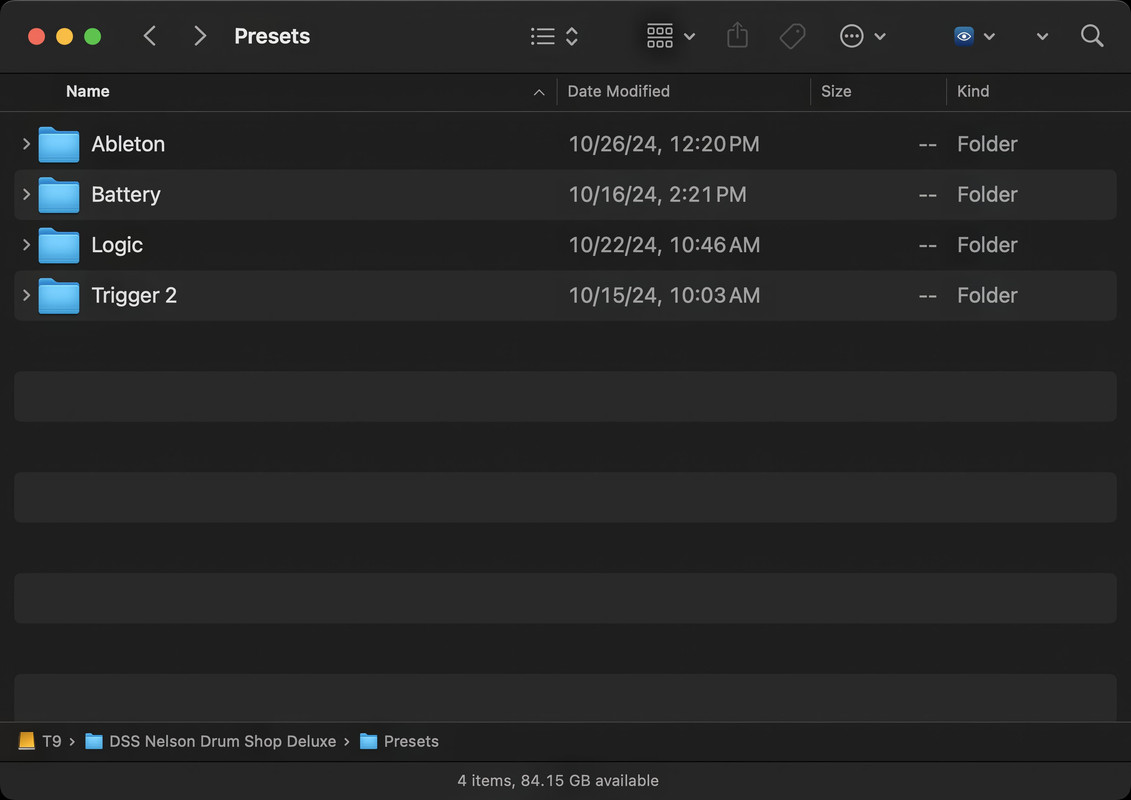The height and width of the screenshot is (800, 1131).
Task: Click T9 drive in the path bar
Action: [40, 741]
